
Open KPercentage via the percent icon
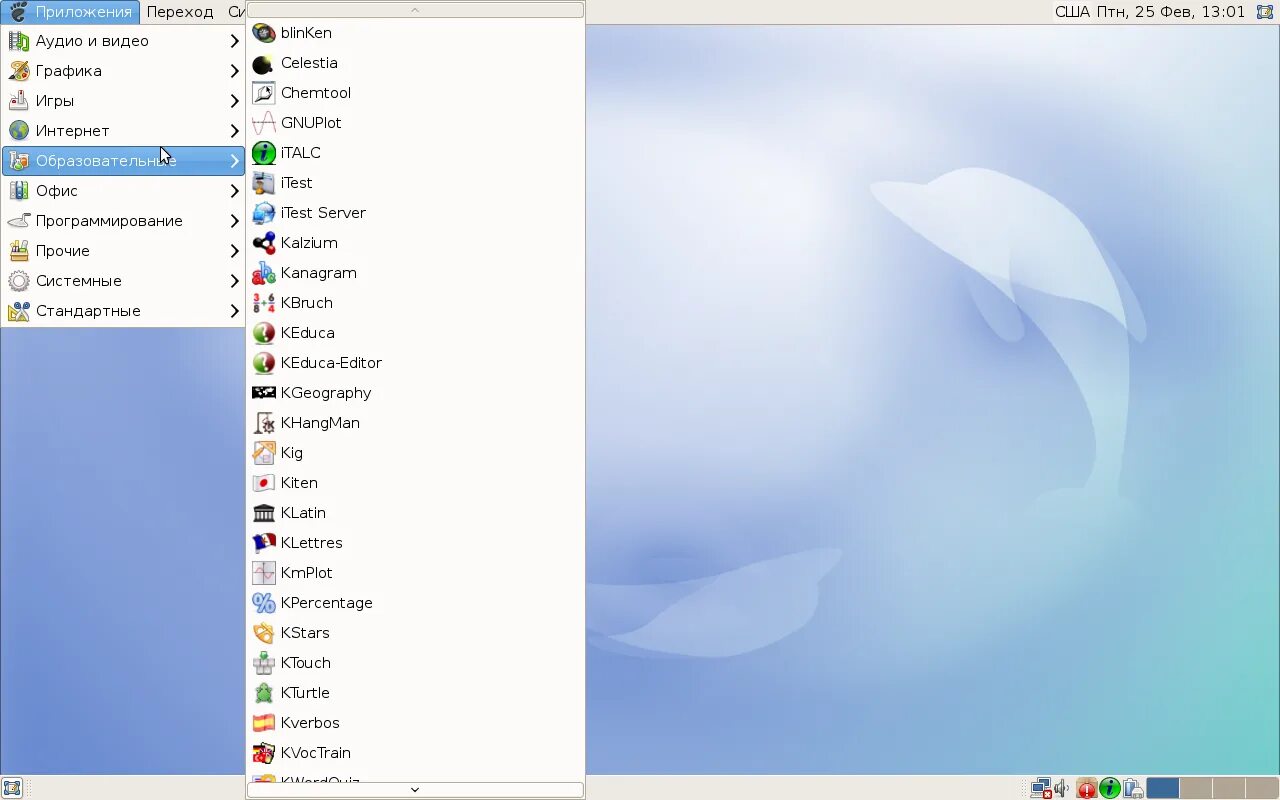(264, 603)
